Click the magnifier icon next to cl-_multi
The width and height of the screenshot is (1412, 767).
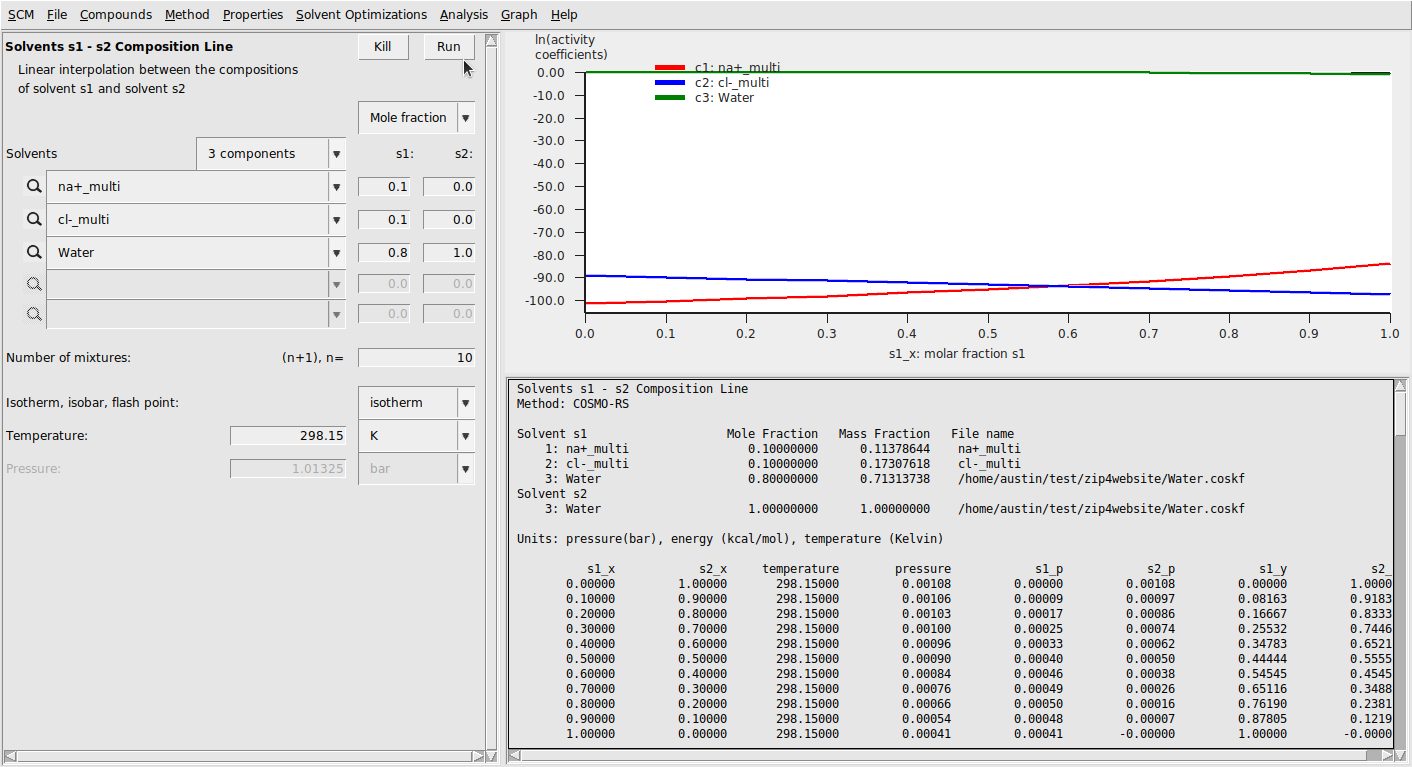tap(34, 220)
